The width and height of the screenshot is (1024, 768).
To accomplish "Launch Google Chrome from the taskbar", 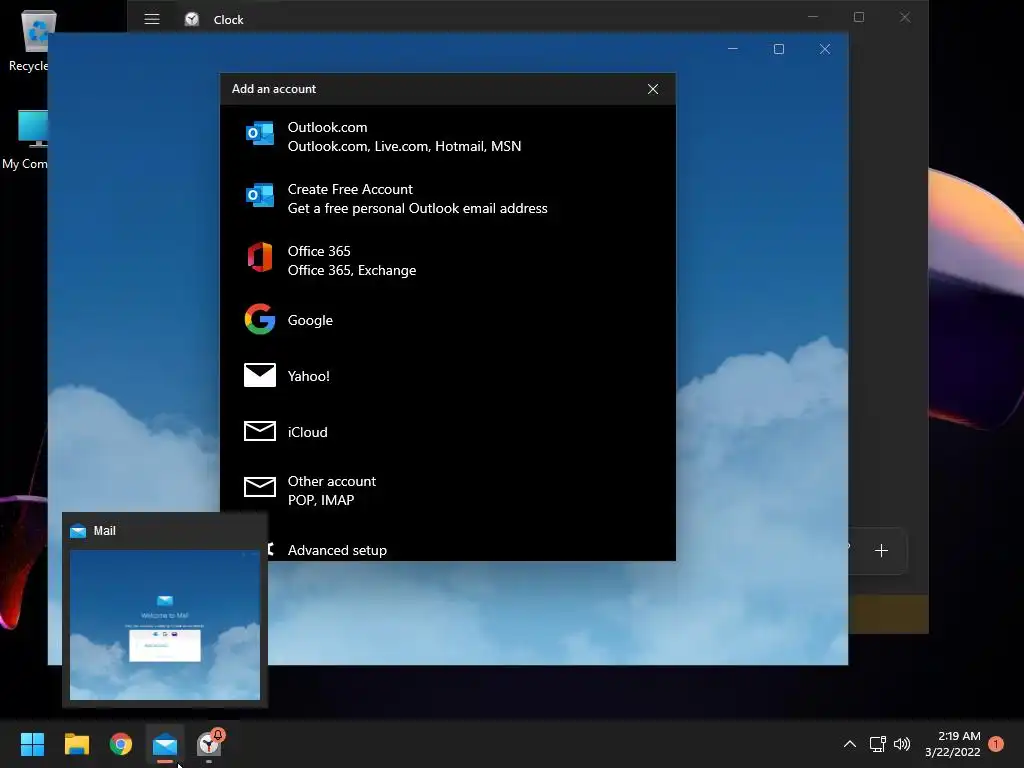I will coord(121,744).
